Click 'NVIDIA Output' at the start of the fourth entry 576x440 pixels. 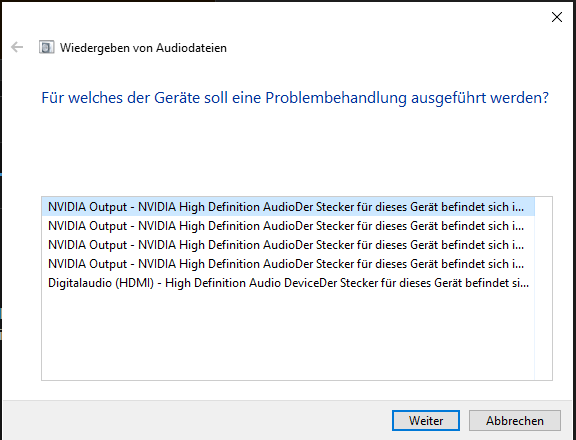click(87, 264)
